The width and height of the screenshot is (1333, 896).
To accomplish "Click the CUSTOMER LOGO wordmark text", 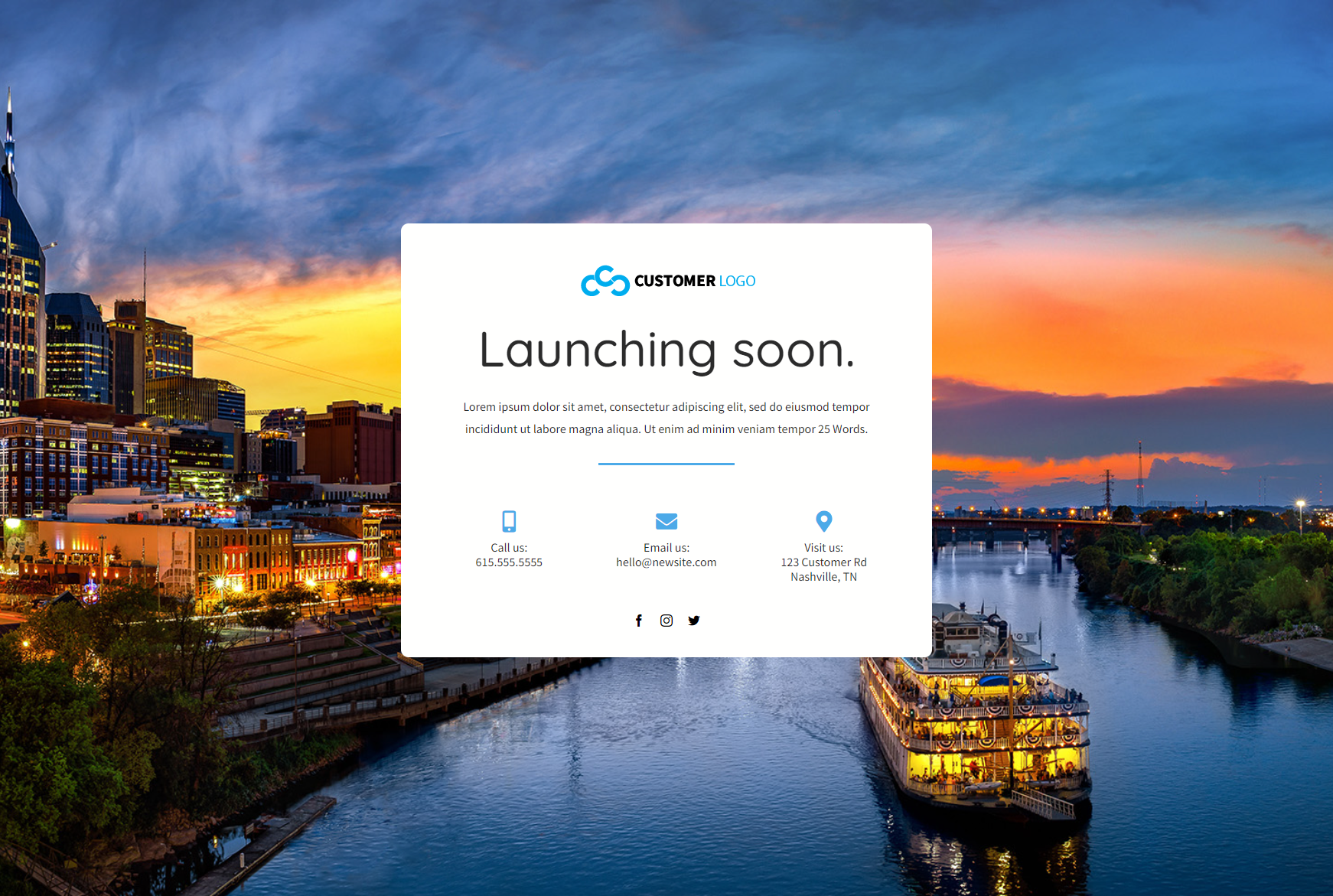I will tap(694, 282).
